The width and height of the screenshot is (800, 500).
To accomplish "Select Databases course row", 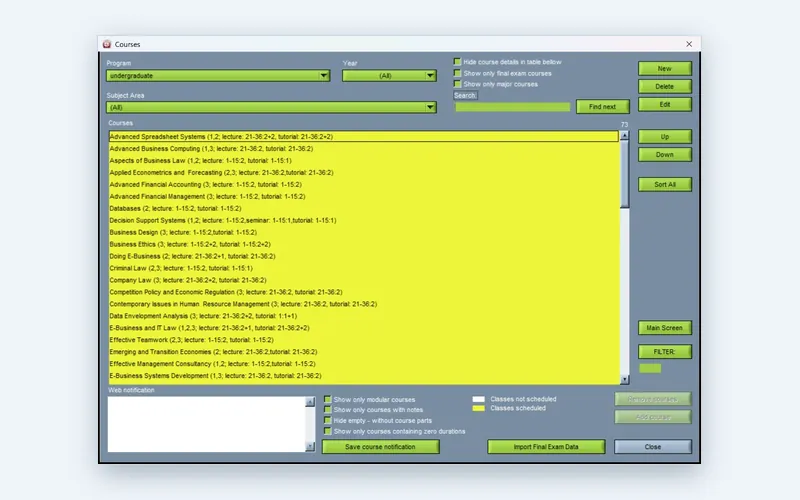I will tap(364, 208).
